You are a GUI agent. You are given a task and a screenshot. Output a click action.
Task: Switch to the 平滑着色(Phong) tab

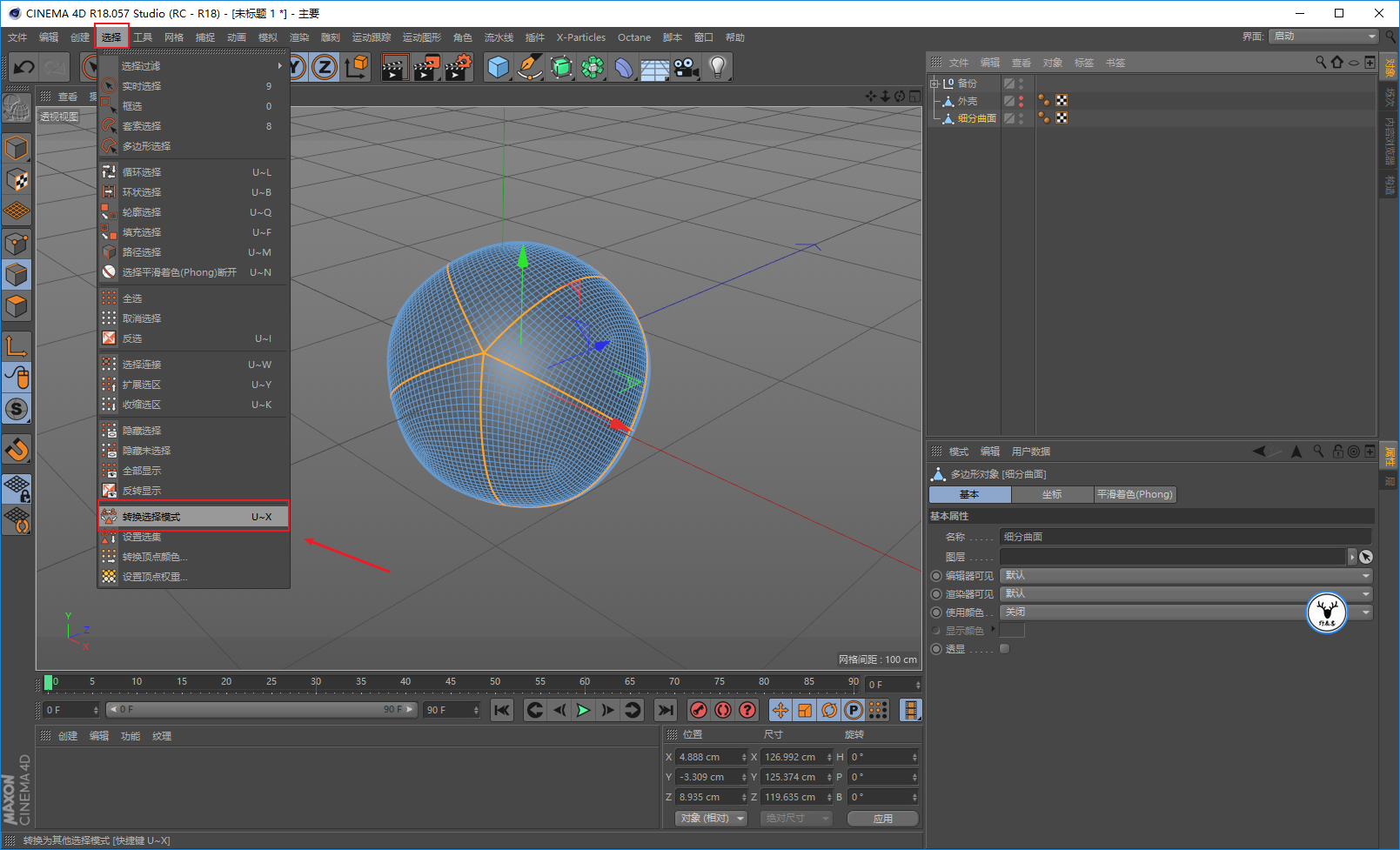[1135, 494]
